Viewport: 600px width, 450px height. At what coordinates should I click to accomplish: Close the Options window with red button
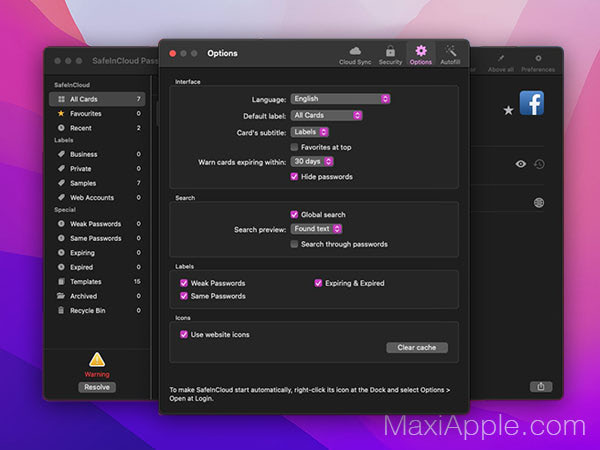point(173,53)
